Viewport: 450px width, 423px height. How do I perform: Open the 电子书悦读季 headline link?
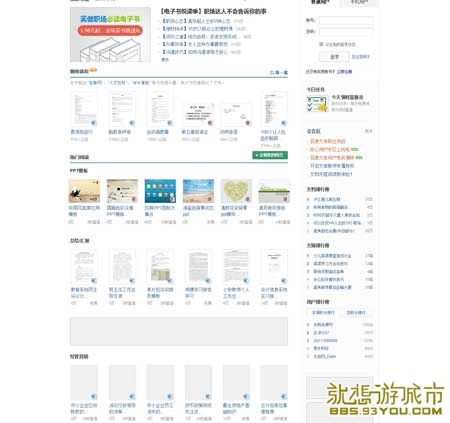coord(213,12)
